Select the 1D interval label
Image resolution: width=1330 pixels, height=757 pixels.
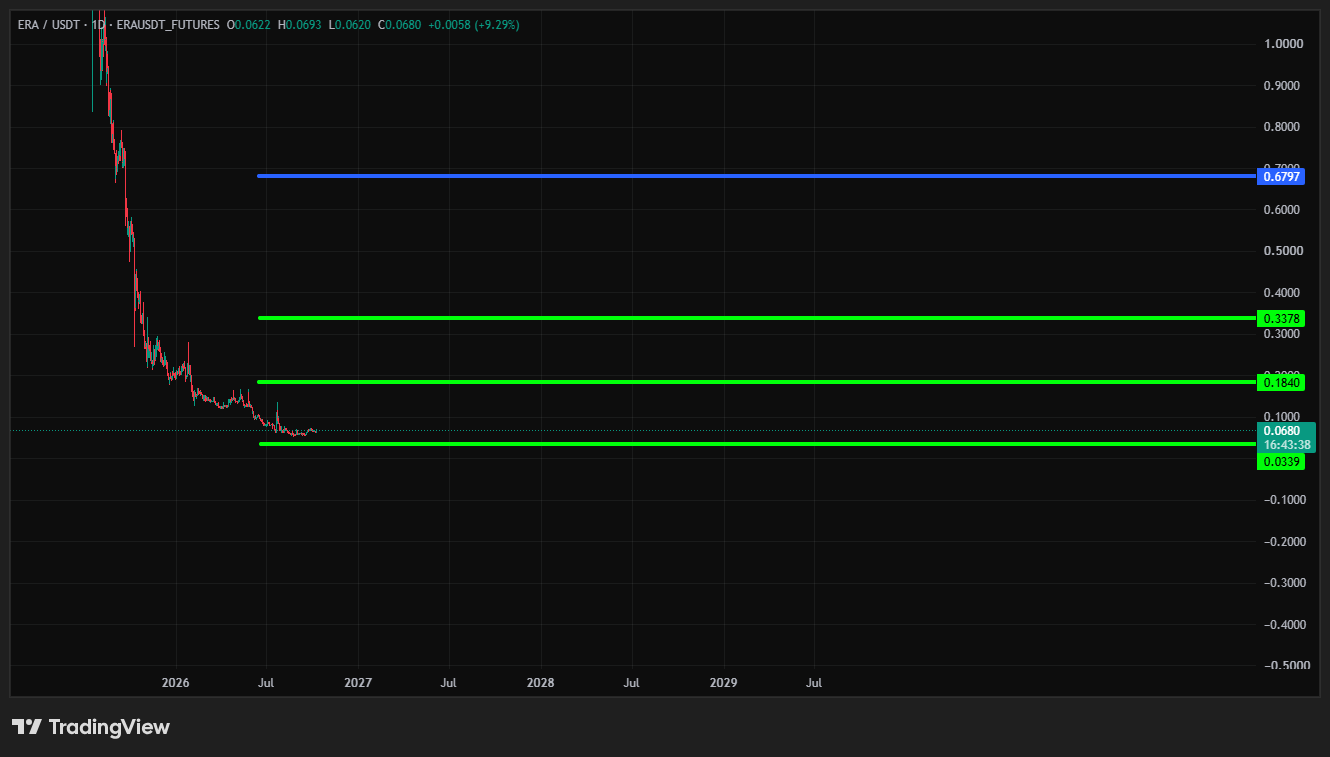tap(99, 24)
